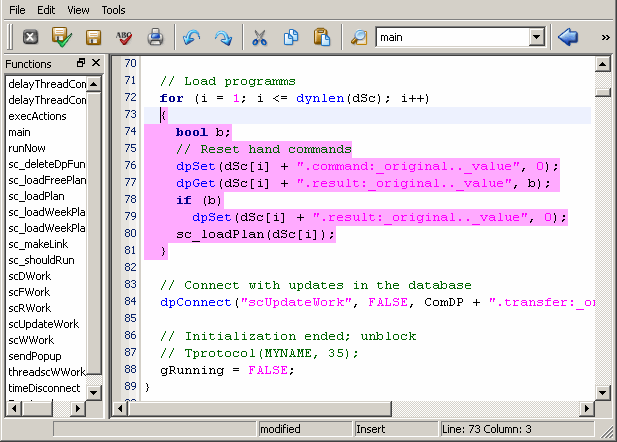
Task: Close the Functions panel
Action: pos(96,63)
